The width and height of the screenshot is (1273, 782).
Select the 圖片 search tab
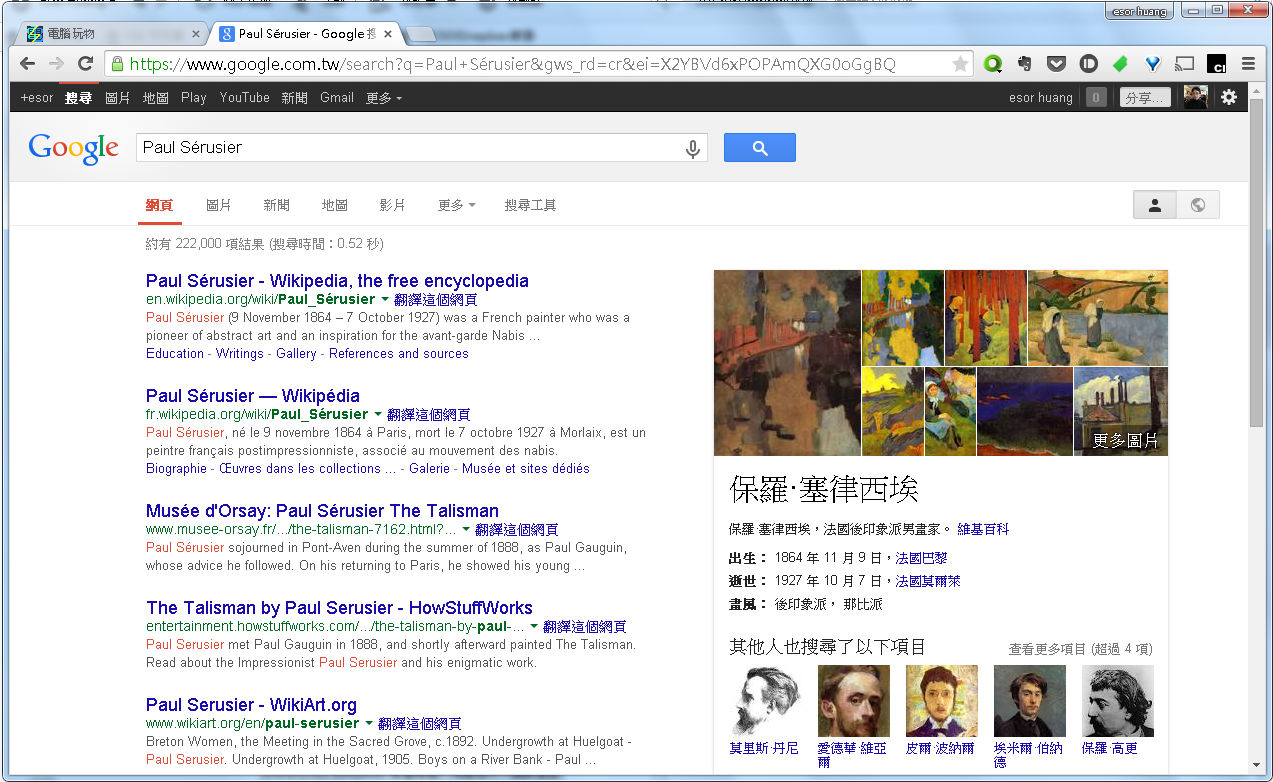coord(219,205)
